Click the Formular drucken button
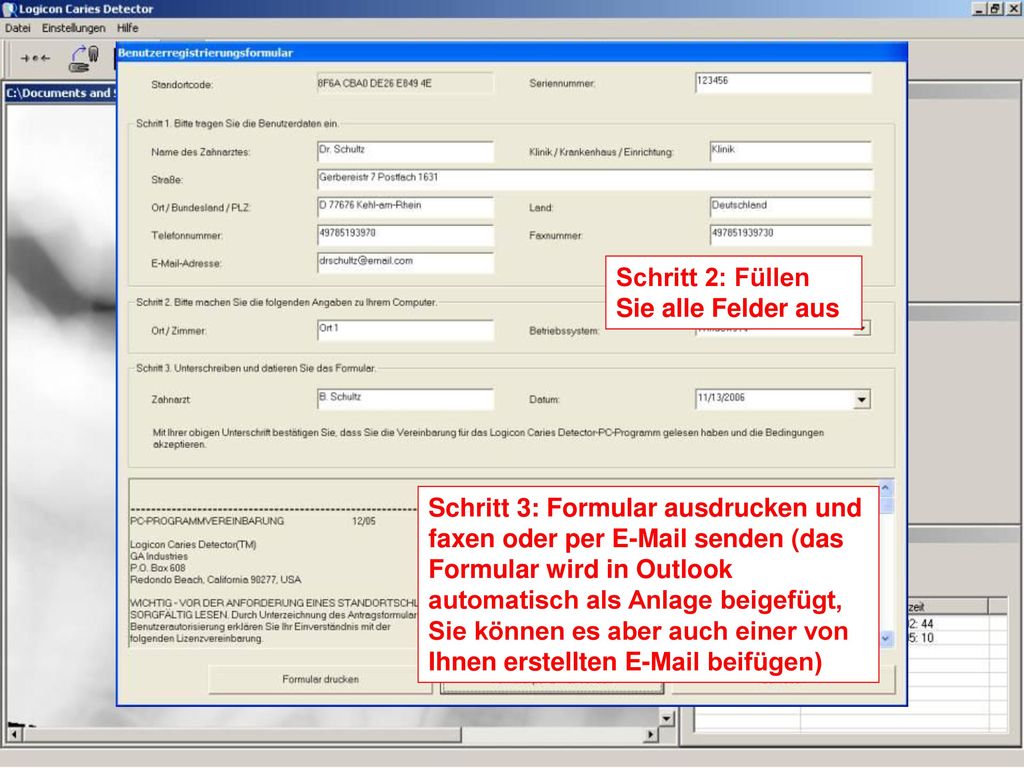The image size is (1024, 768). click(320, 679)
